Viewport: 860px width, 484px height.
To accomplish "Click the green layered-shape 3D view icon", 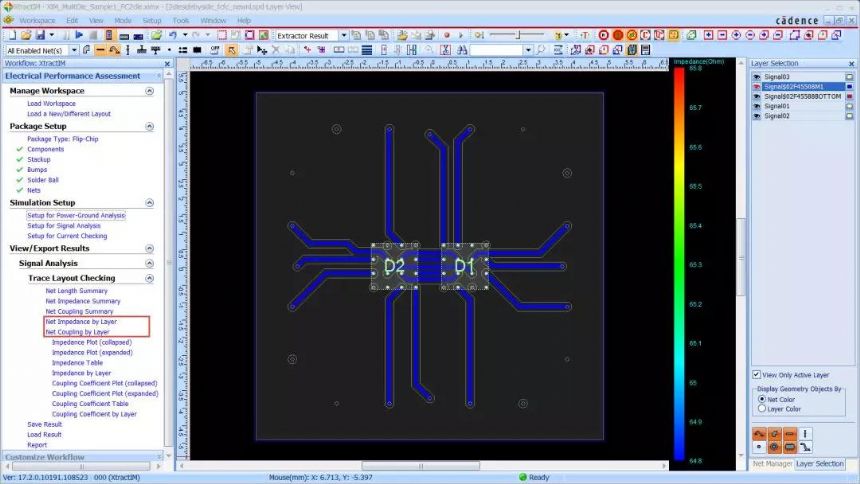I will pyautogui.click(x=692, y=35).
